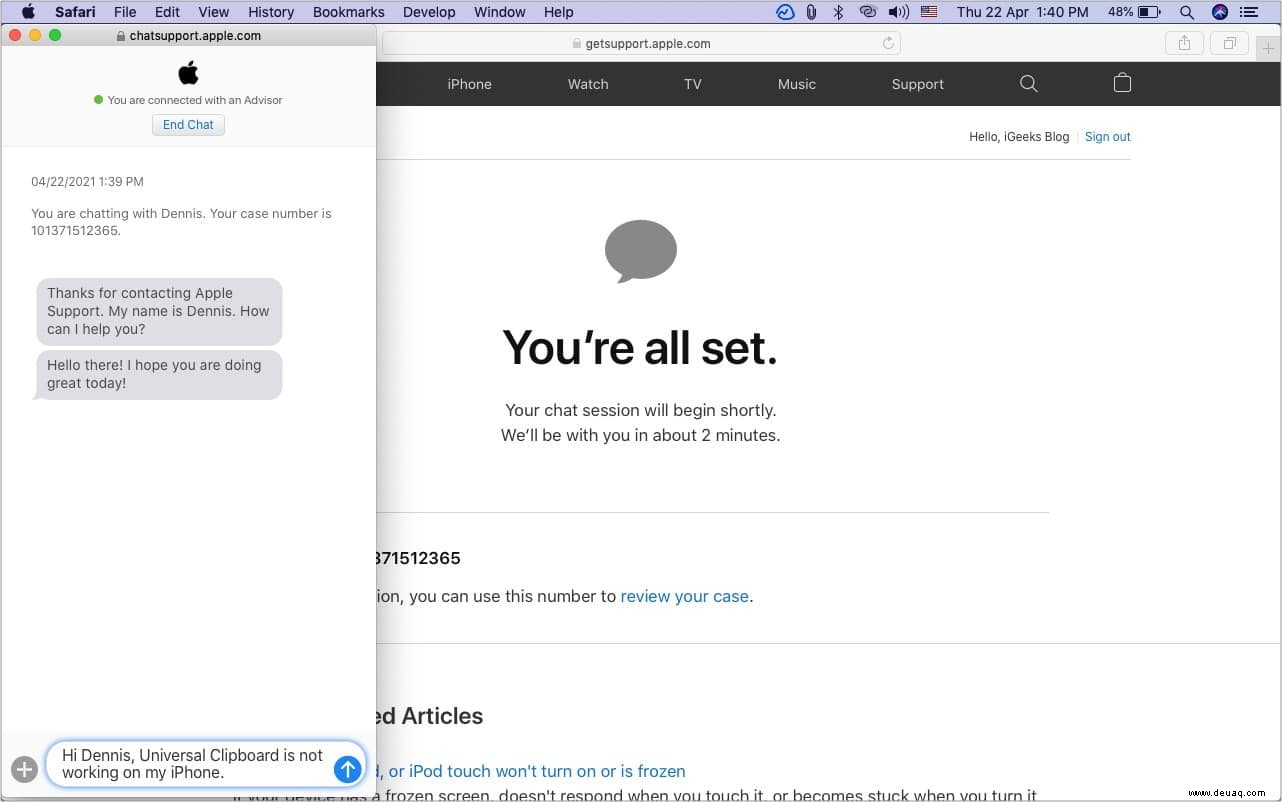The height and width of the screenshot is (802, 1282).
Task: Open the History menu
Action: coord(271,12)
